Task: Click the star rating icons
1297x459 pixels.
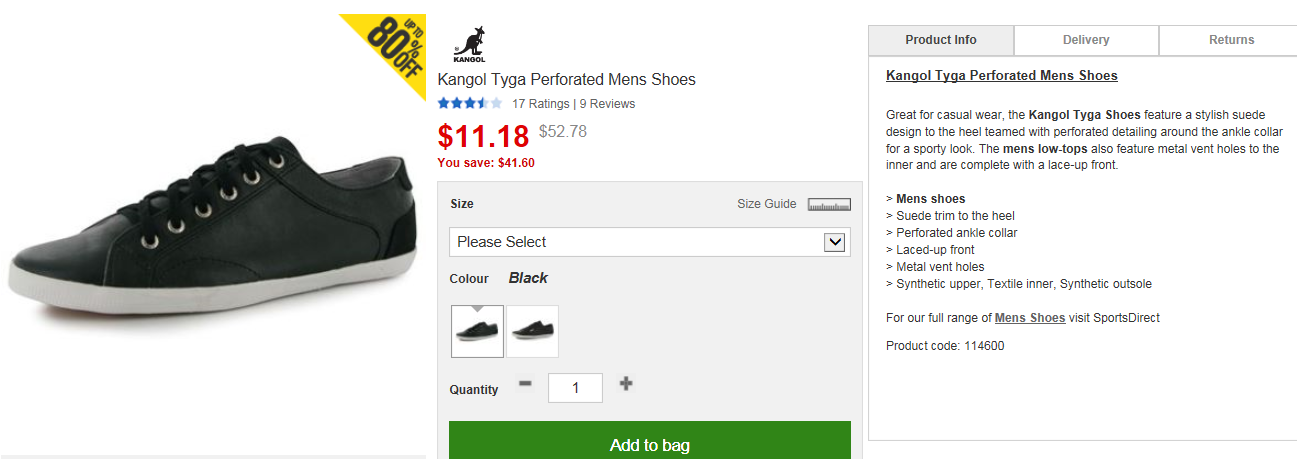Action: point(469,103)
